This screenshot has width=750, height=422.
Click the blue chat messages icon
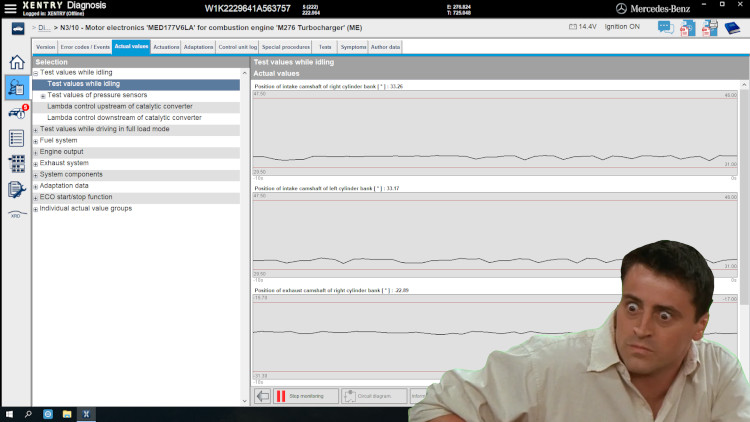coord(667,27)
